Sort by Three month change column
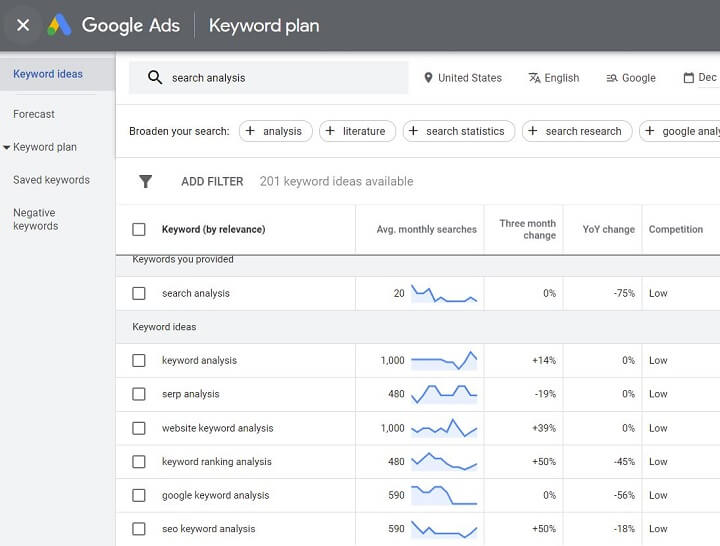The height and width of the screenshot is (546, 720). click(x=528, y=229)
